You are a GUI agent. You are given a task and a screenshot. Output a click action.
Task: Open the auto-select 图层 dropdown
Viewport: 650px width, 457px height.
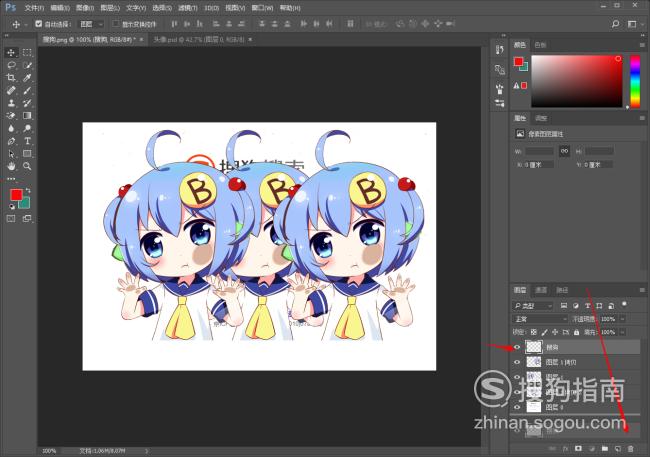coord(91,24)
